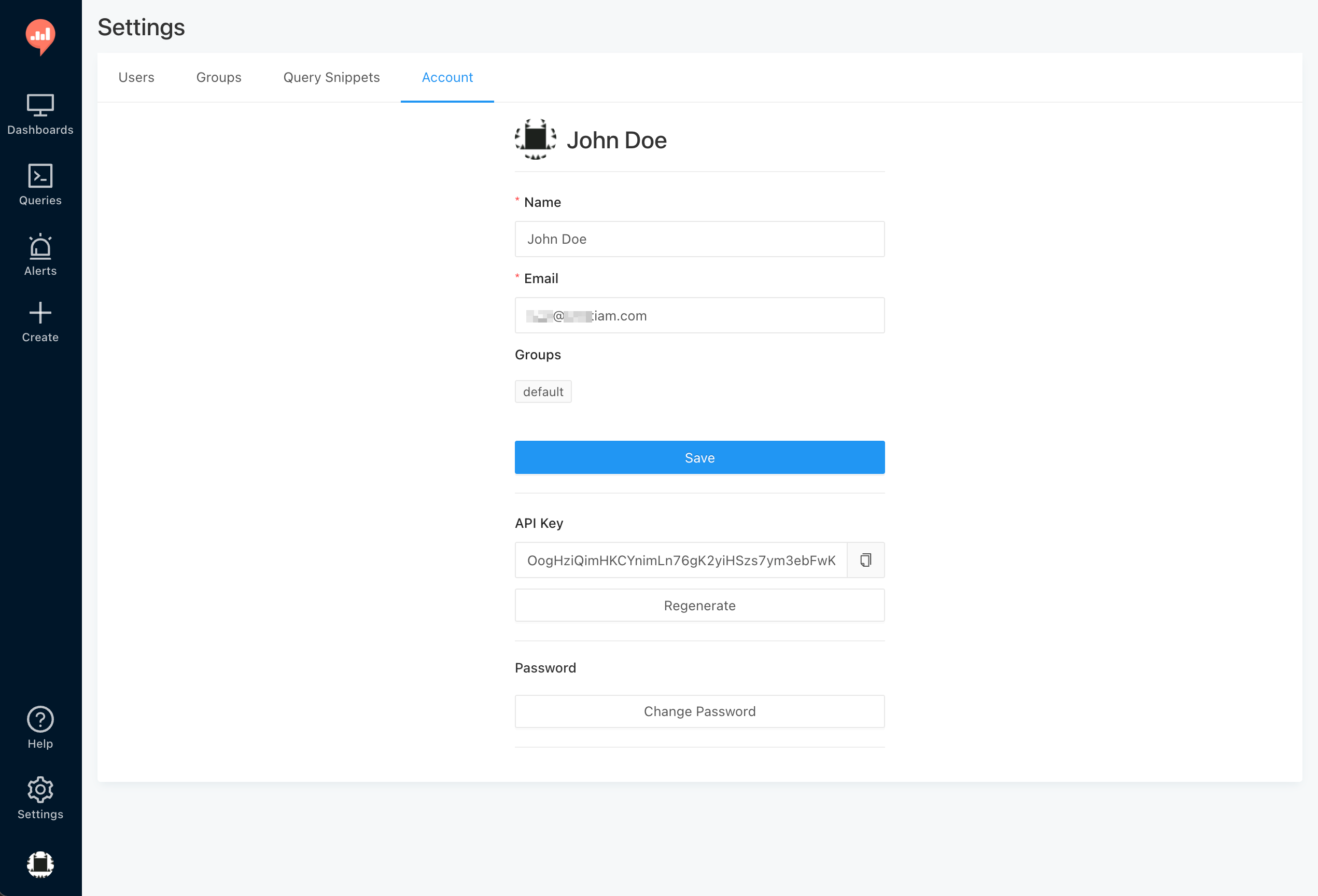Click the Password section label
Viewport: 1318px width, 896px height.
(x=545, y=668)
